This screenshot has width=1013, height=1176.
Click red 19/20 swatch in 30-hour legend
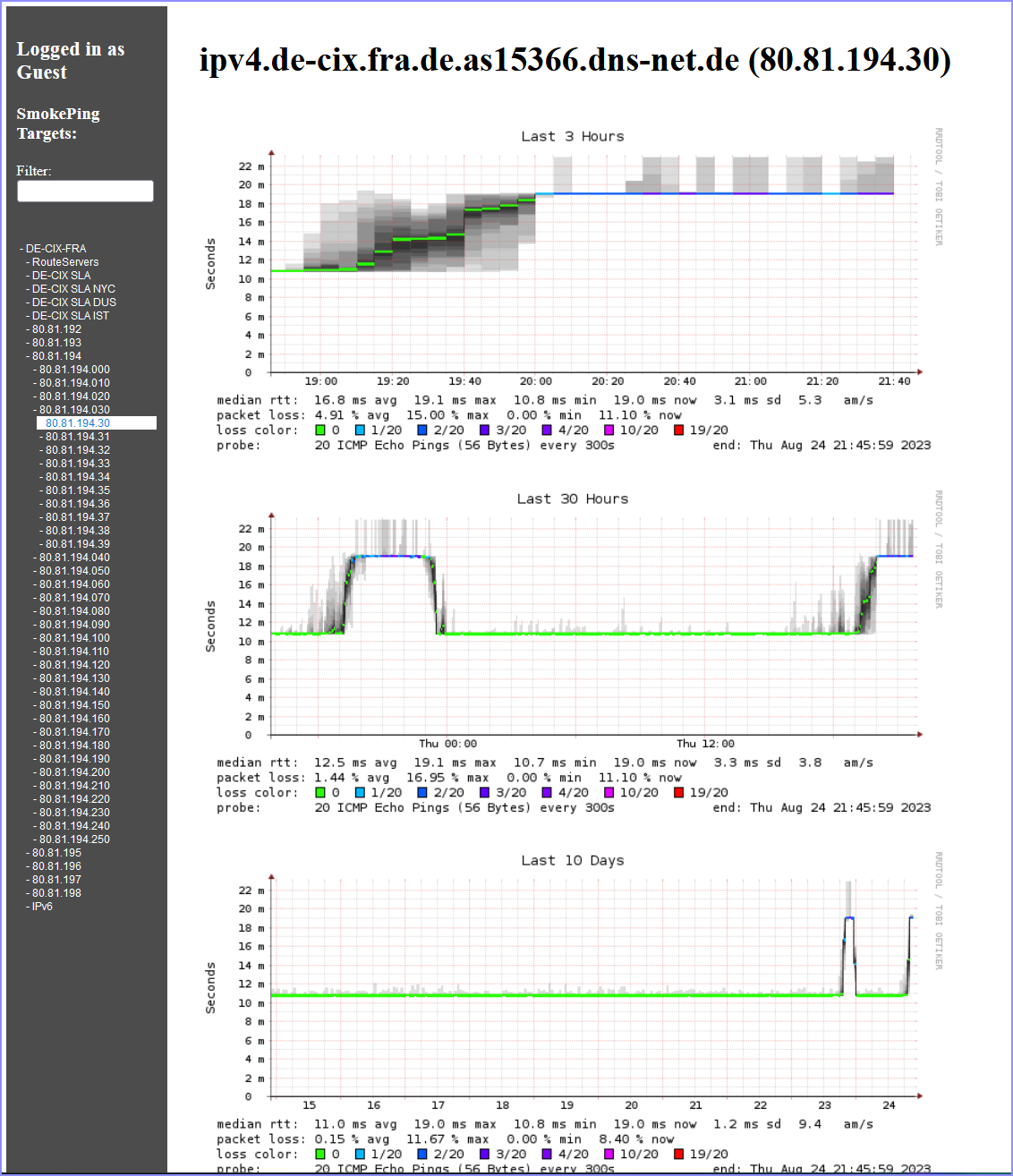(678, 792)
